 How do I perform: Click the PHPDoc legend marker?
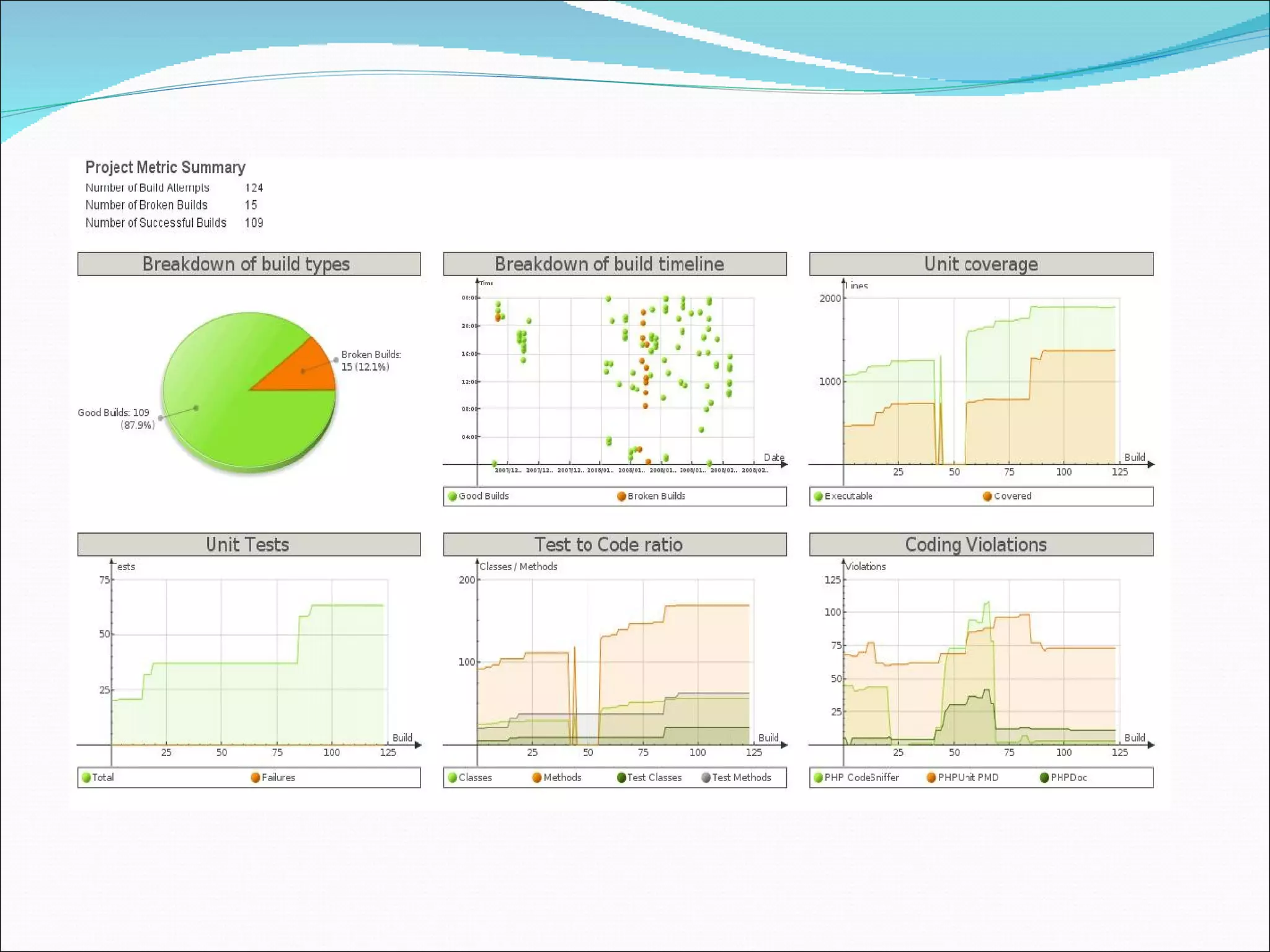[1044, 777]
